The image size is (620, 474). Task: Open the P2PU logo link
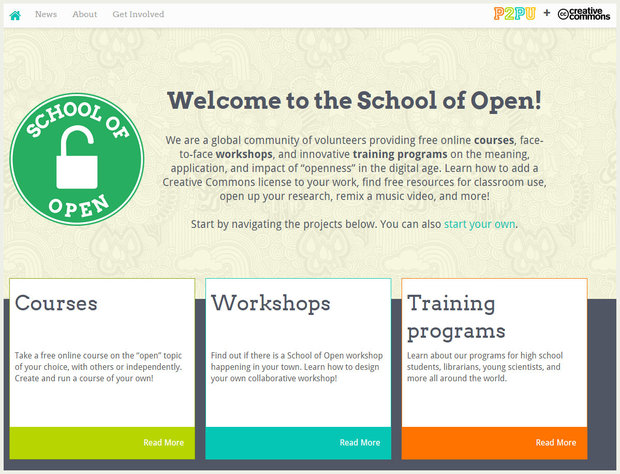click(514, 14)
